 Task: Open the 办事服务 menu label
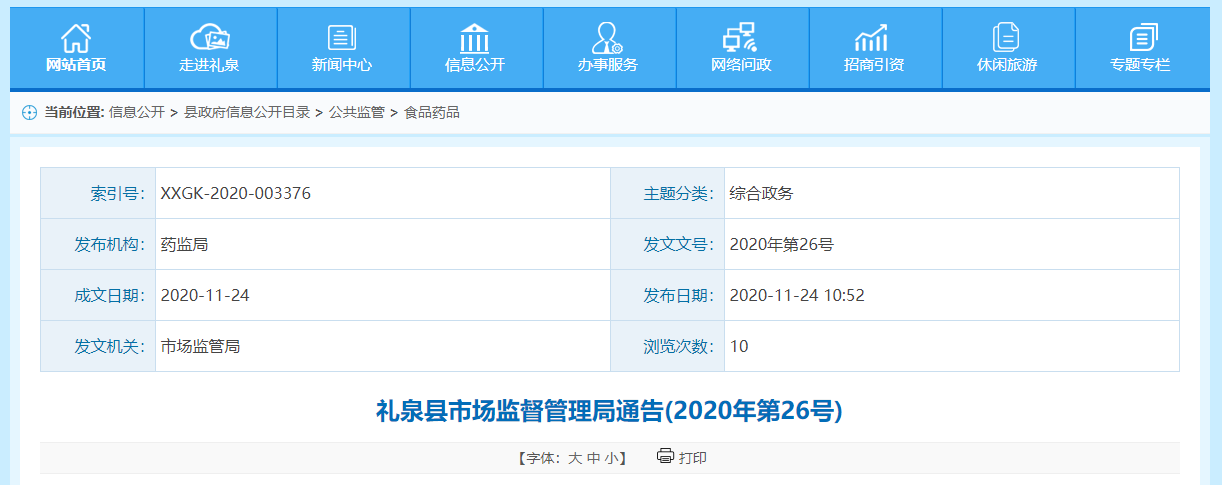click(607, 65)
